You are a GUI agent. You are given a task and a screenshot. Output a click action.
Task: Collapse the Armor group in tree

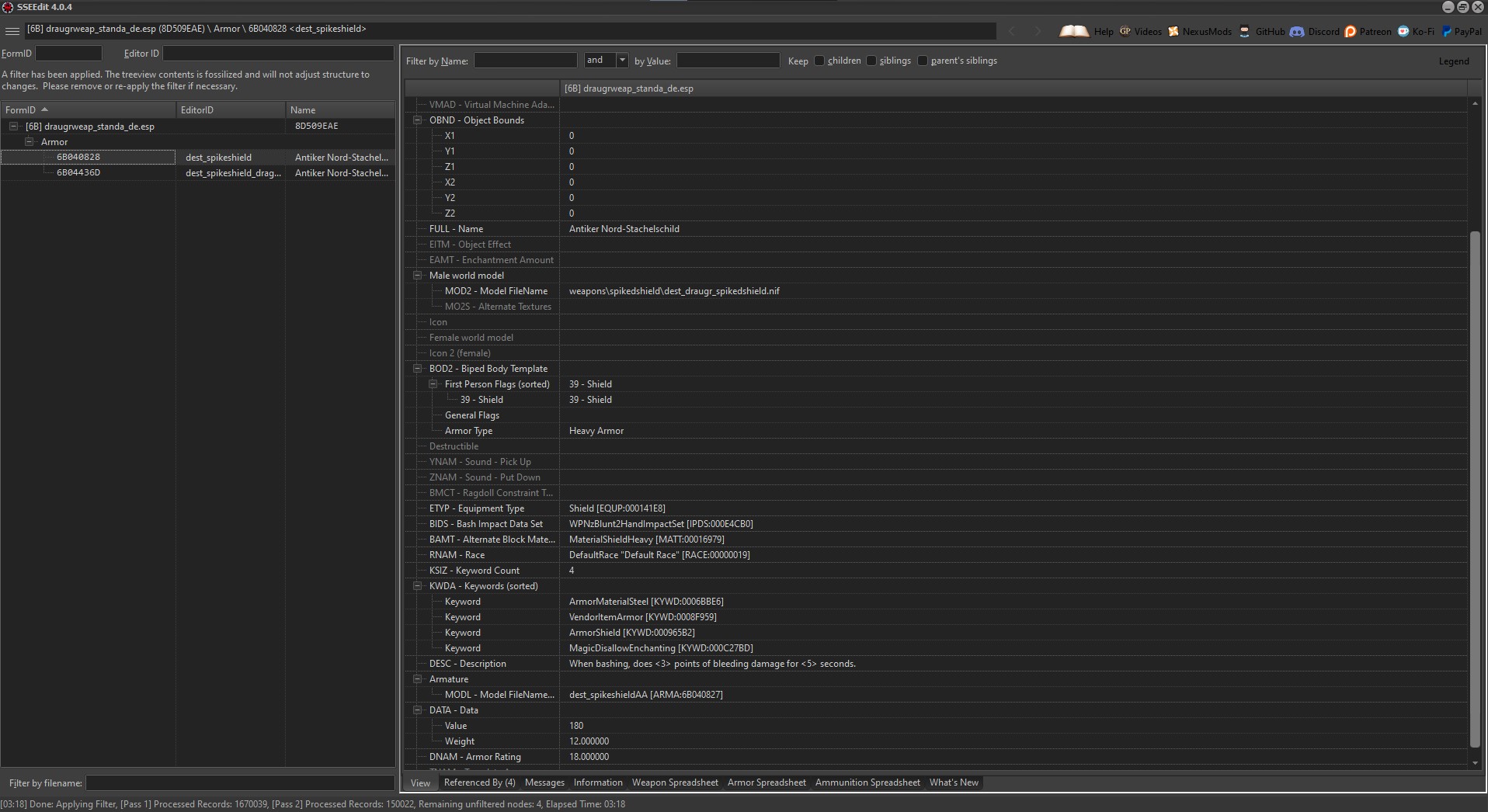click(x=30, y=142)
